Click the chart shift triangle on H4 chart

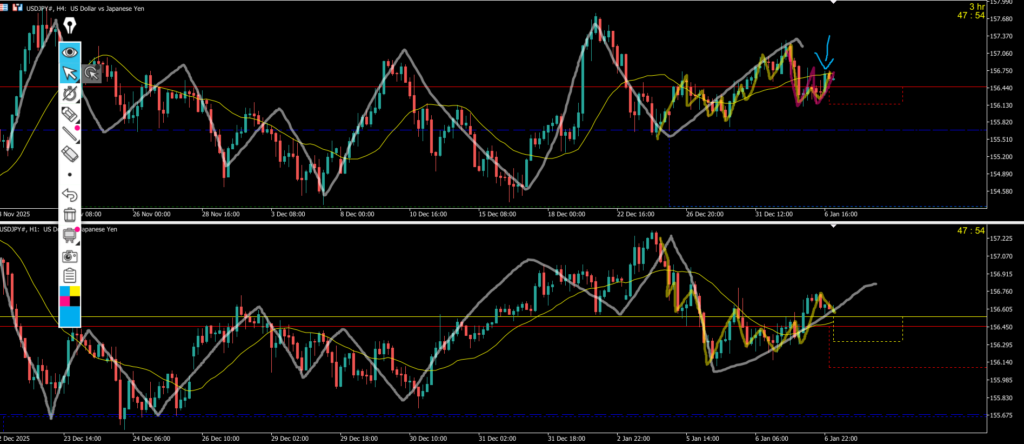point(833,4)
